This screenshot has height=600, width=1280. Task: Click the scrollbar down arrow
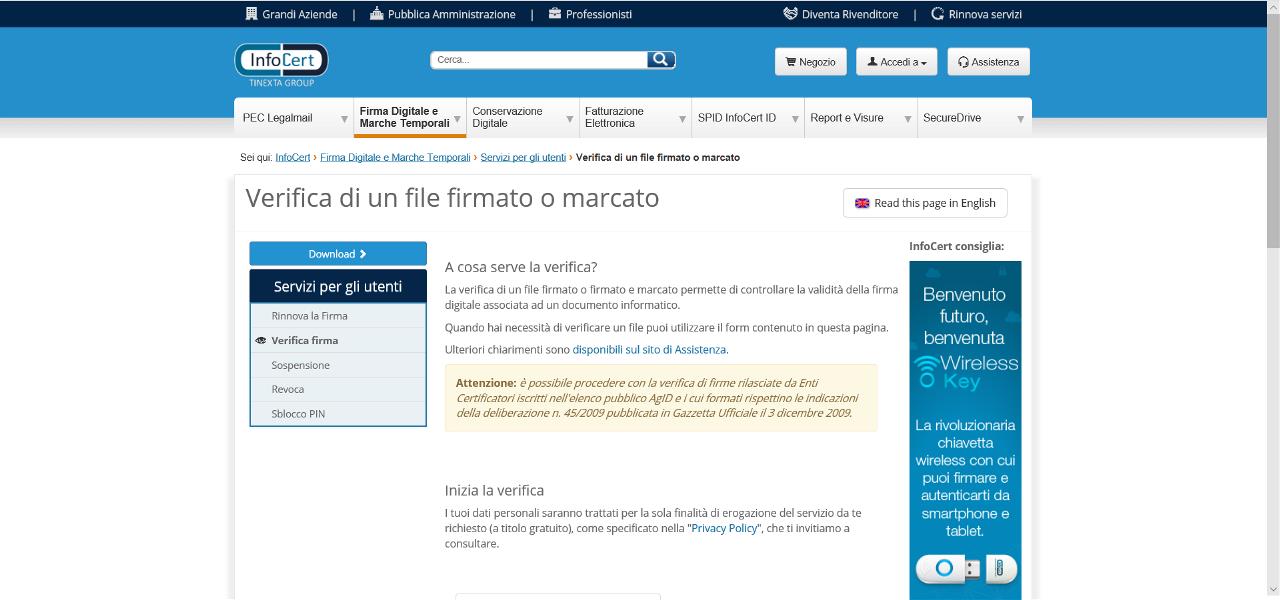1272,591
